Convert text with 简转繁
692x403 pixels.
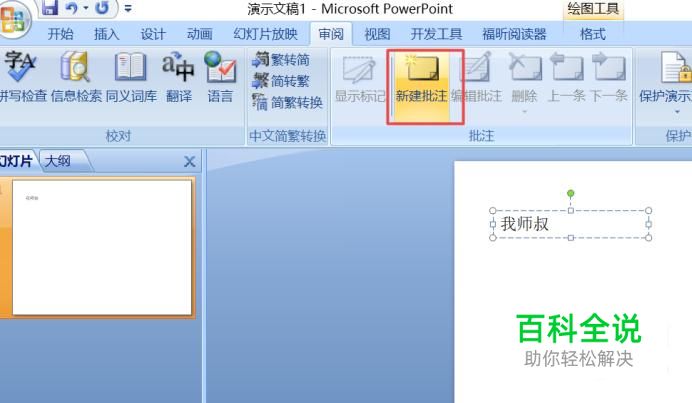coord(281,81)
